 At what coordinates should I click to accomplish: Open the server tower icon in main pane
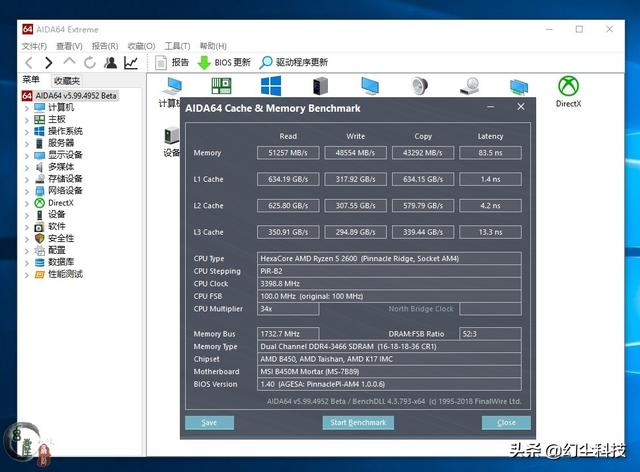coord(320,86)
